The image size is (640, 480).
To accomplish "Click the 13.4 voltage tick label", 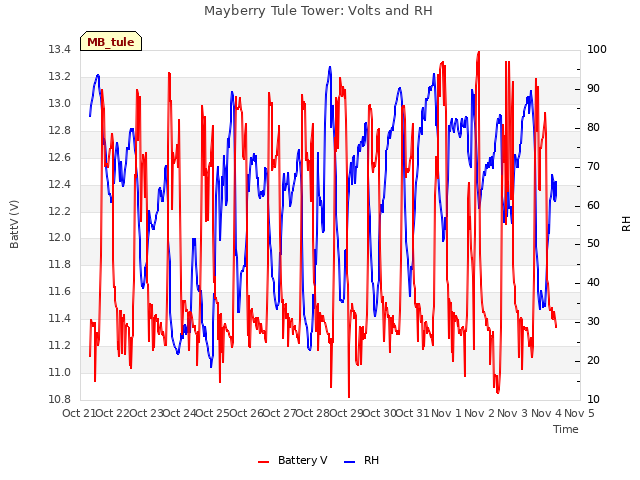I will pos(60,50).
